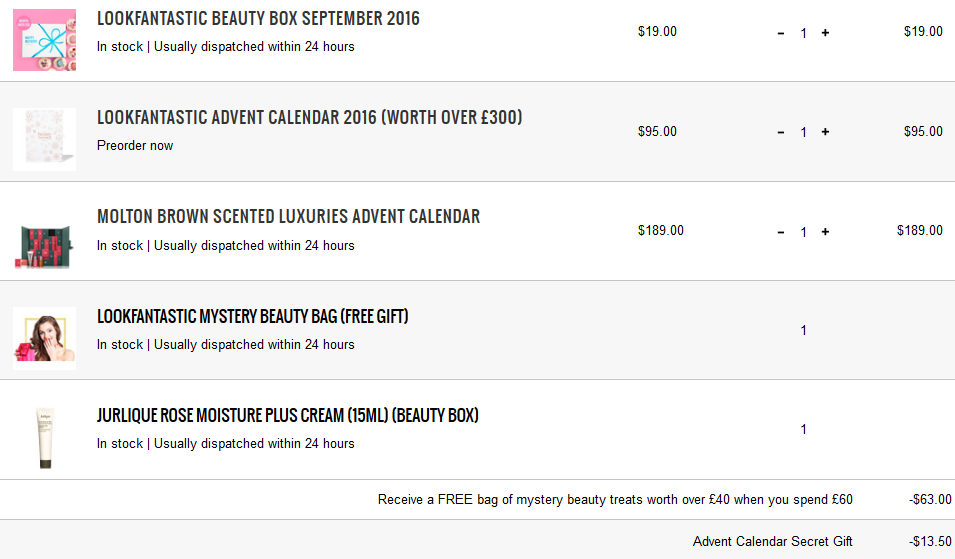Open Lookfantastic Advent Calendar 2016 title link

click(x=309, y=118)
